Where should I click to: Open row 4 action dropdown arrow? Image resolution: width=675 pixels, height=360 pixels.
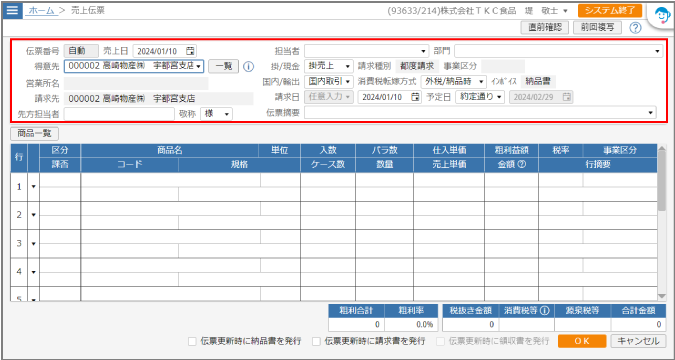pyautogui.click(x=34, y=272)
